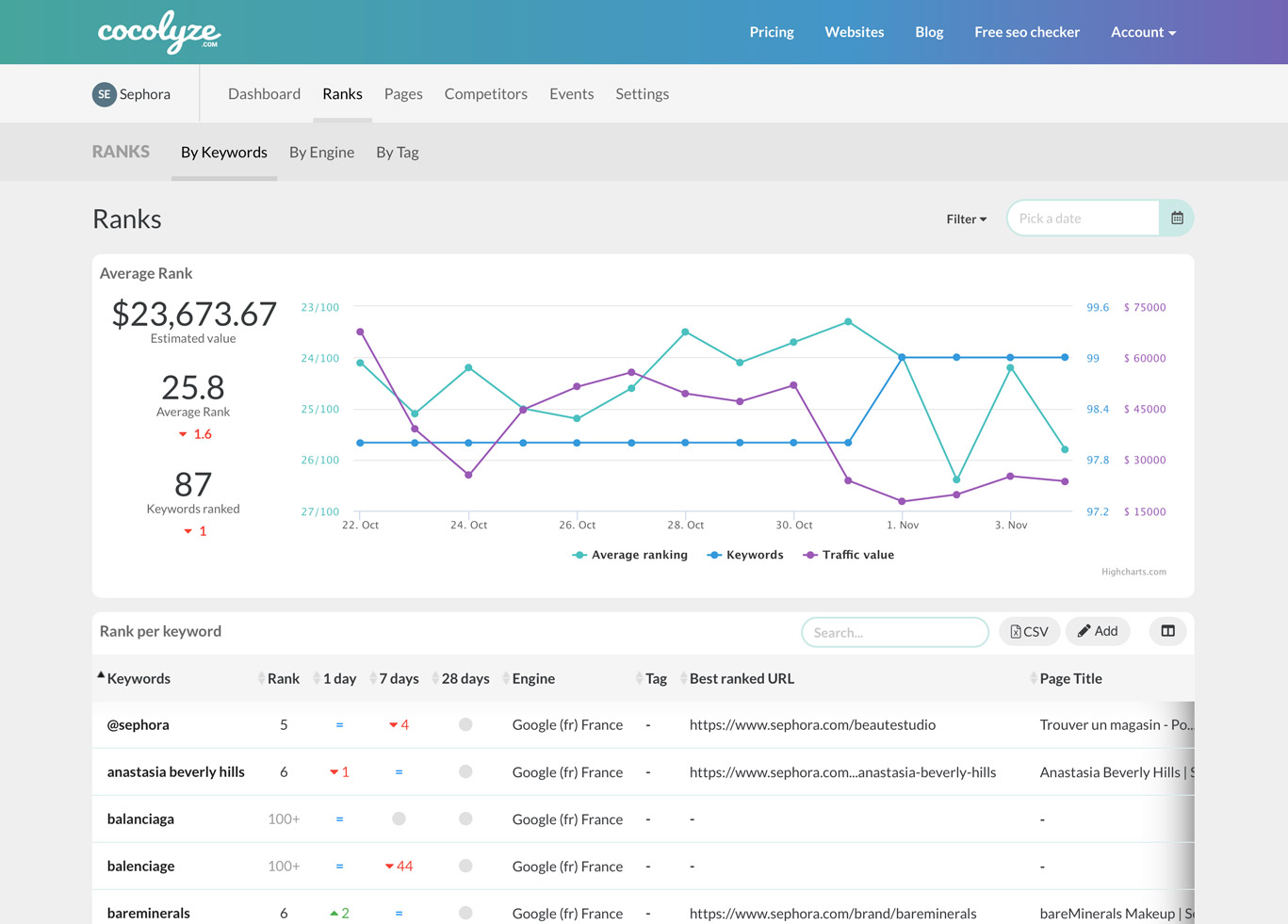This screenshot has height=924, width=1288.
Task: Click 7 days dot for balanciaga
Action: point(399,819)
